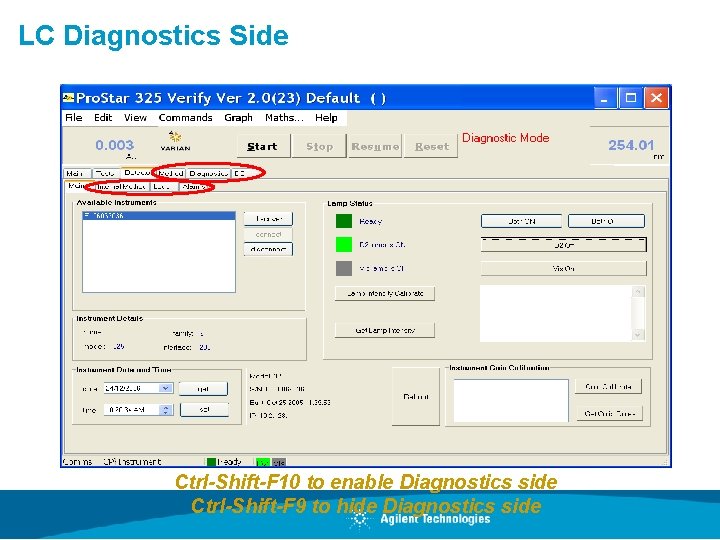720x540 pixels.
Task: Open the Edit menu
Action: tap(103, 118)
